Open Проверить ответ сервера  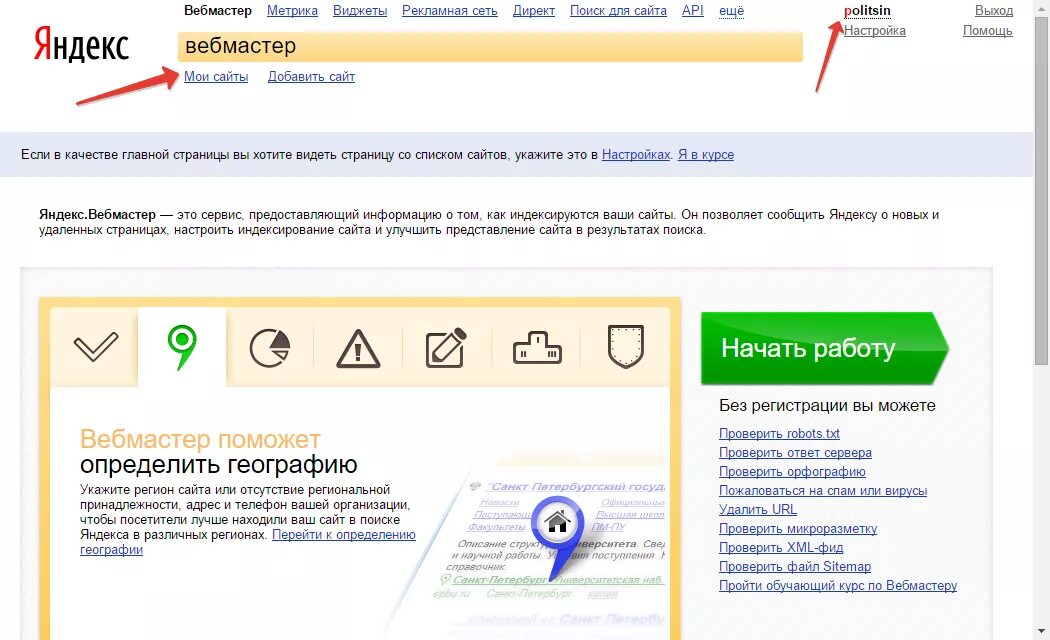click(796, 453)
